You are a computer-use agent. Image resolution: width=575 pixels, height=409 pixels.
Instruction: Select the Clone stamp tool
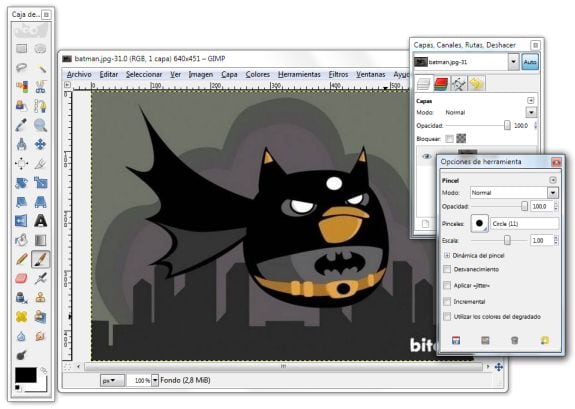pos(40,297)
